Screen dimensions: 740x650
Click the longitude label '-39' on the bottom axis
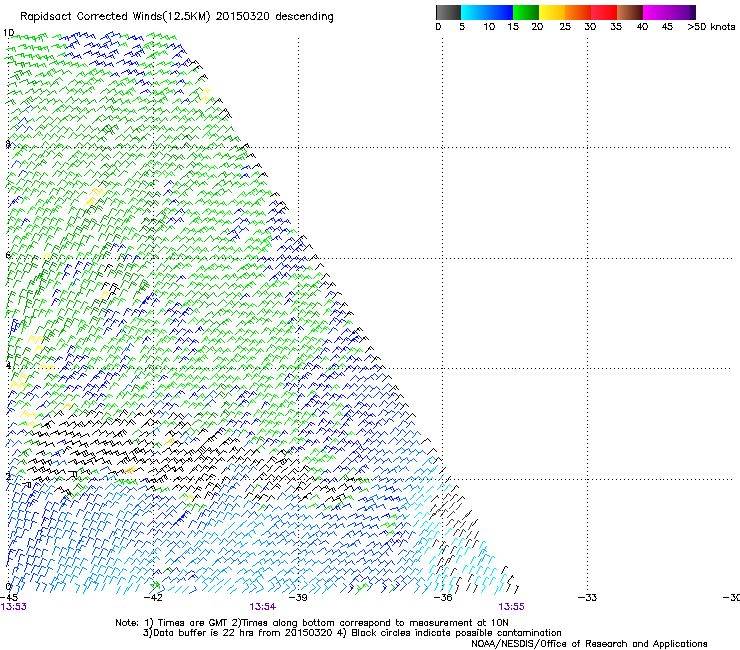(297, 598)
